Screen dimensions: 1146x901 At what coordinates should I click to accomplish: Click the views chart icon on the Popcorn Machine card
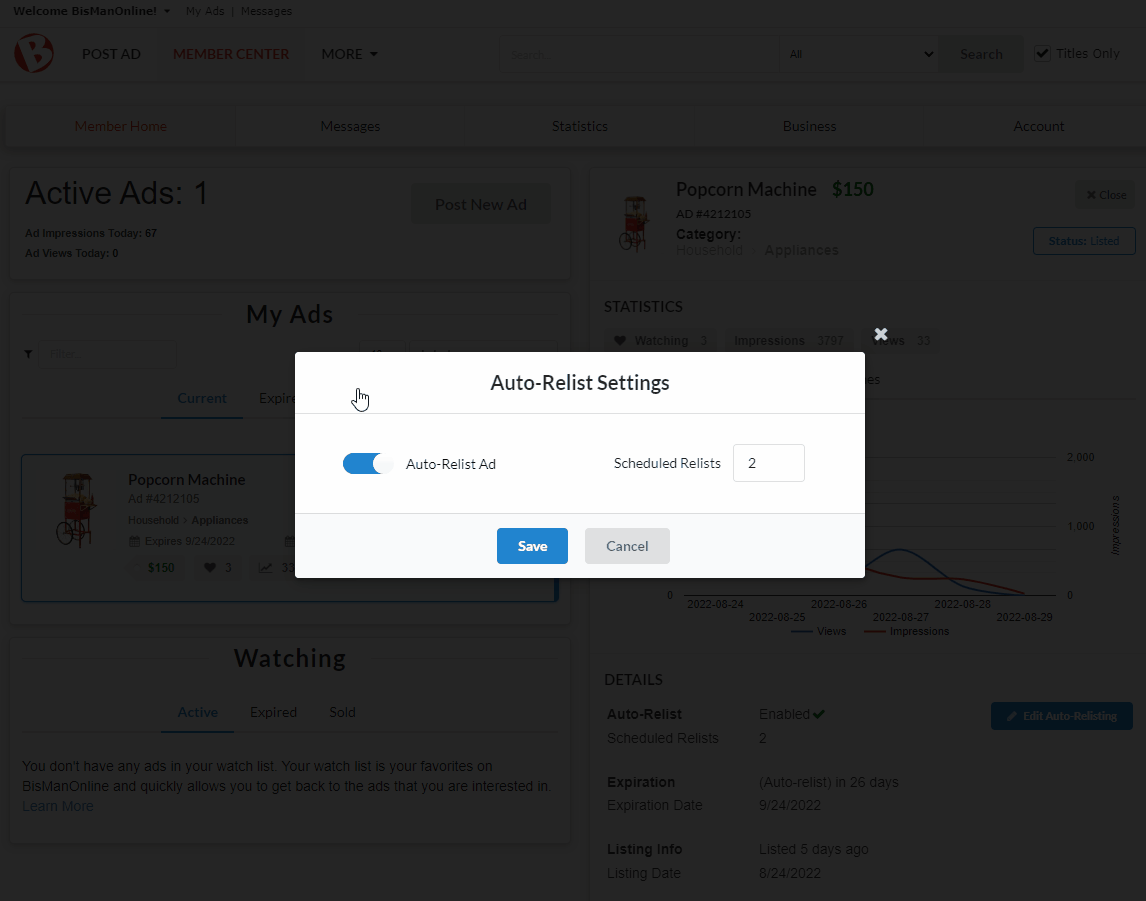(x=265, y=567)
